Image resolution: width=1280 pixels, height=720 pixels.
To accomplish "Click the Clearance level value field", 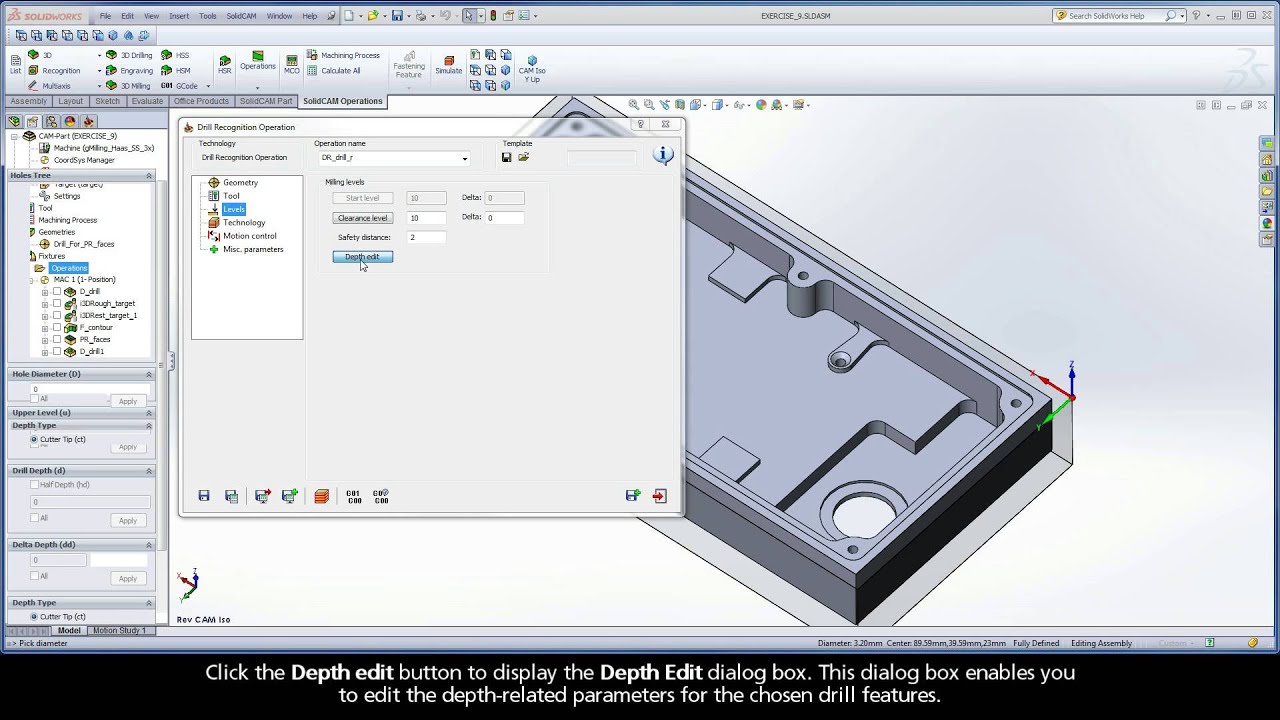I will [427, 218].
